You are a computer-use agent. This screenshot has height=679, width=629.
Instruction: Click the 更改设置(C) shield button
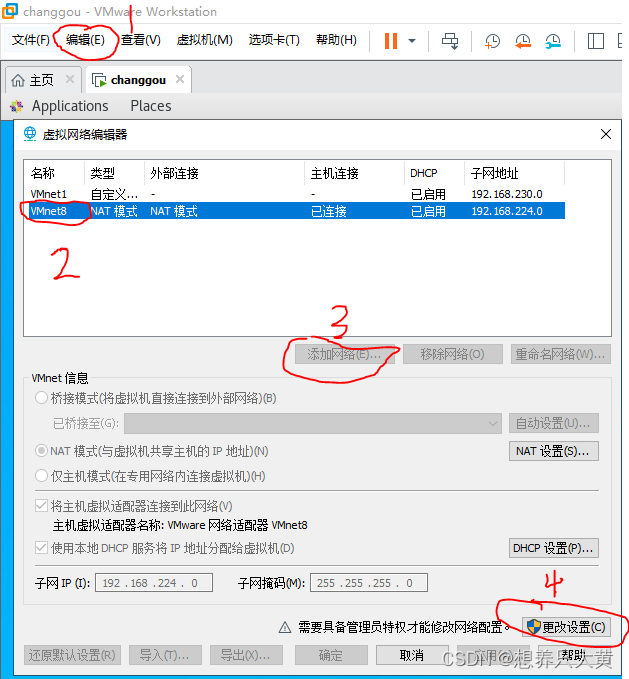click(566, 627)
